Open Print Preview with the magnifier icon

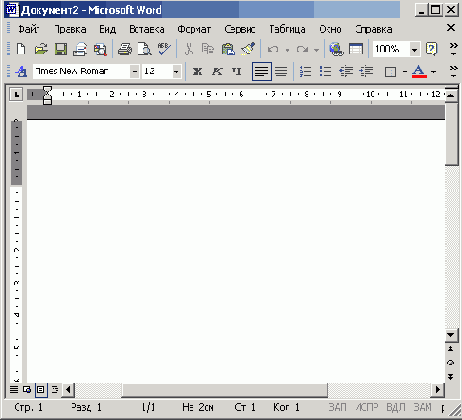(x=145, y=49)
